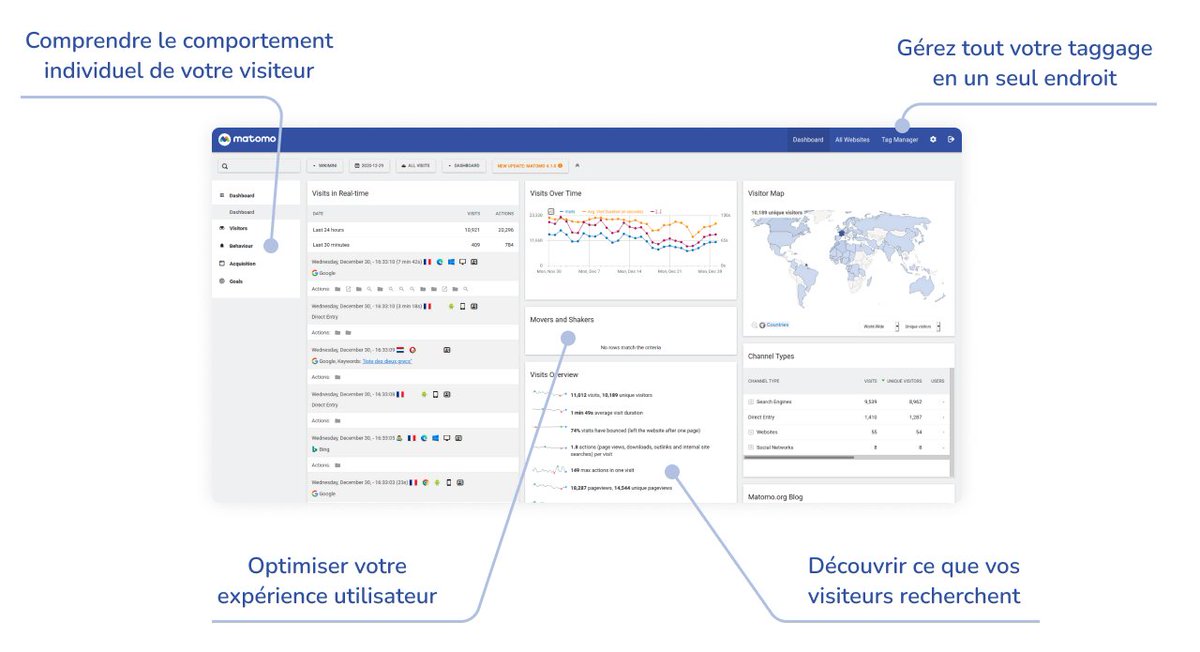This screenshot has height=652, width=1200.
Task: Click the Matomo.org Blog widget title
Action: (x=775, y=496)
